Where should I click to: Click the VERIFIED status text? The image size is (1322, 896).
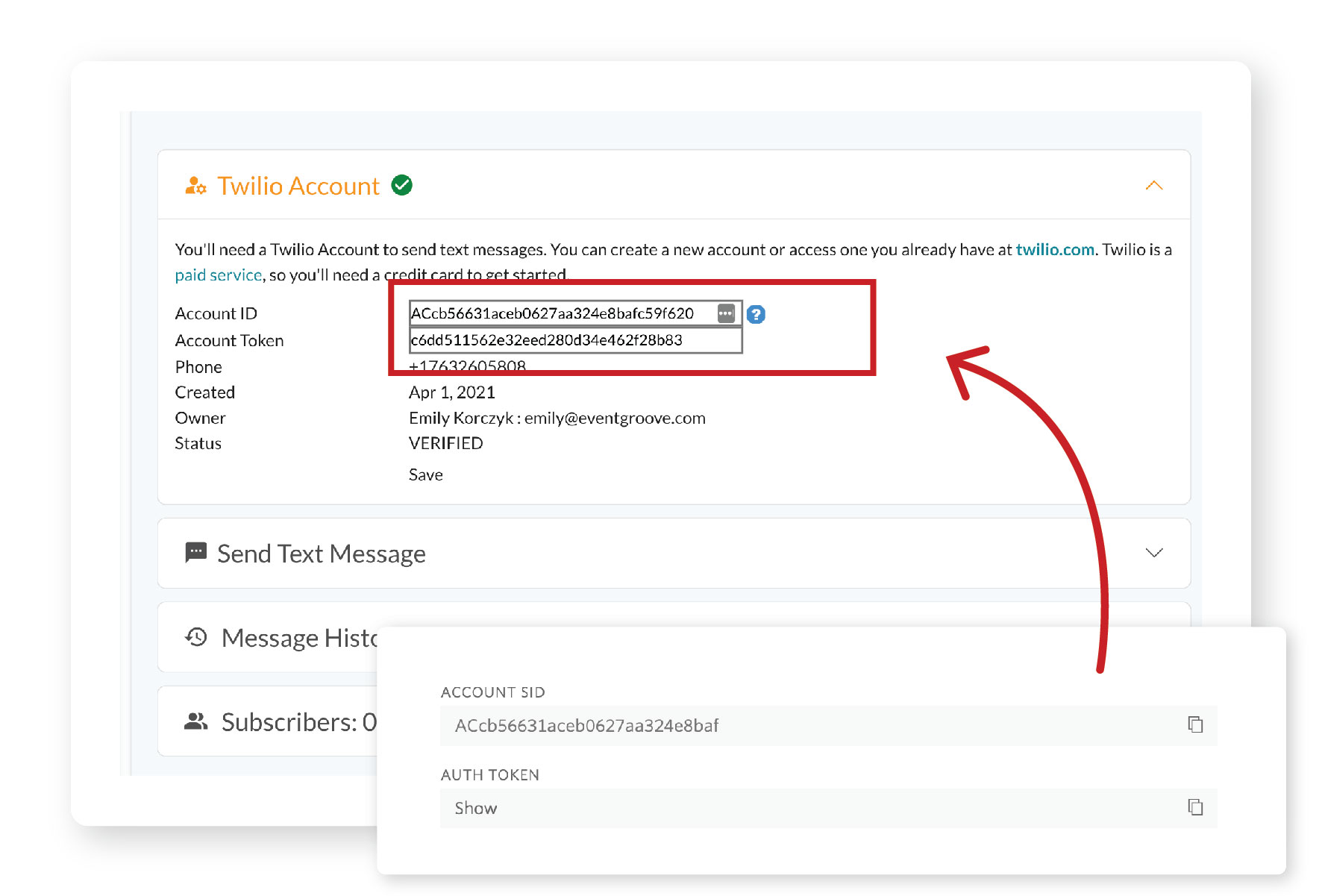(x=446, y=443)
